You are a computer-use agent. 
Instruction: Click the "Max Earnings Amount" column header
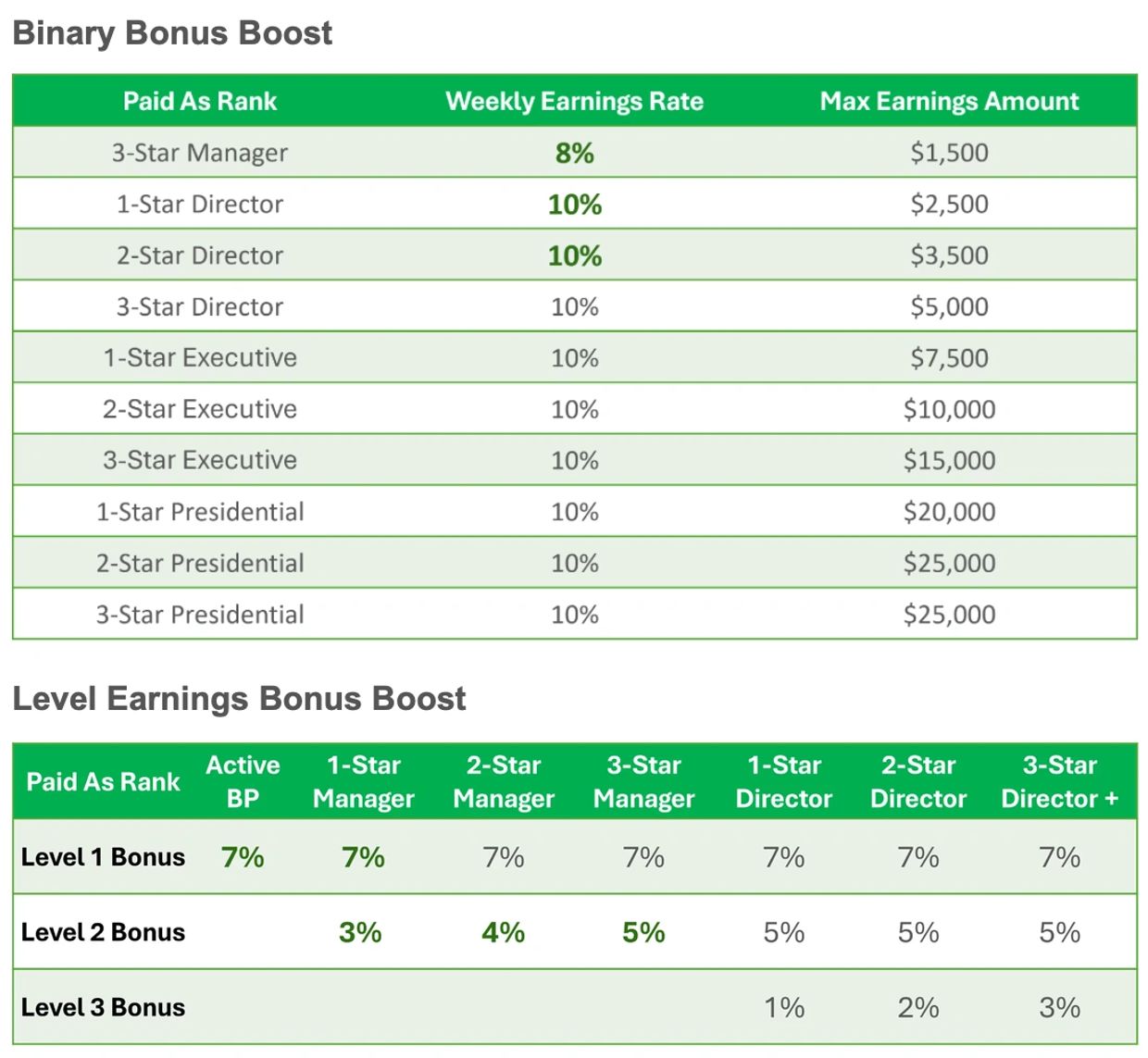click(949, 101)
